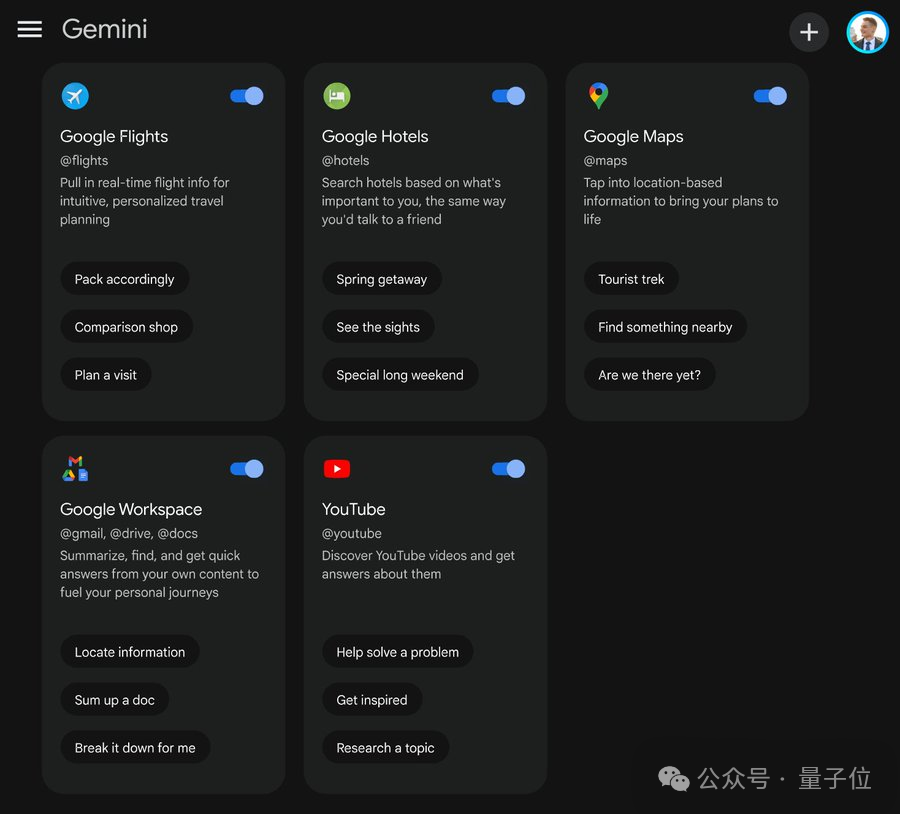Screen dimensions: 900x814
Task: Choose the Spring getaway chip
Action: 382,279
